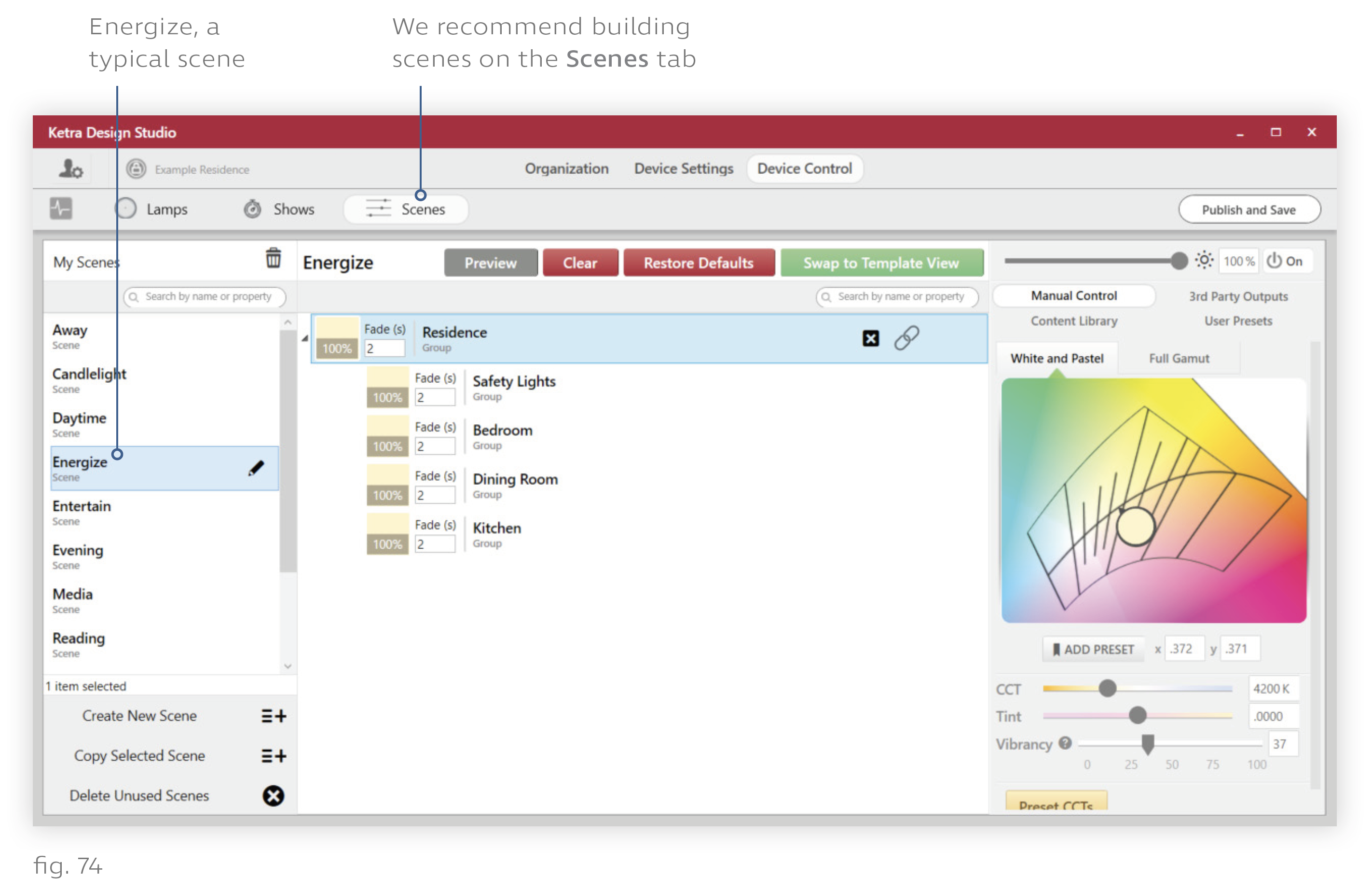This screenshot has height=891, width=1372.
Task: Select the Entertain scene
Action: pyautogui.click(x=165, y=513)
